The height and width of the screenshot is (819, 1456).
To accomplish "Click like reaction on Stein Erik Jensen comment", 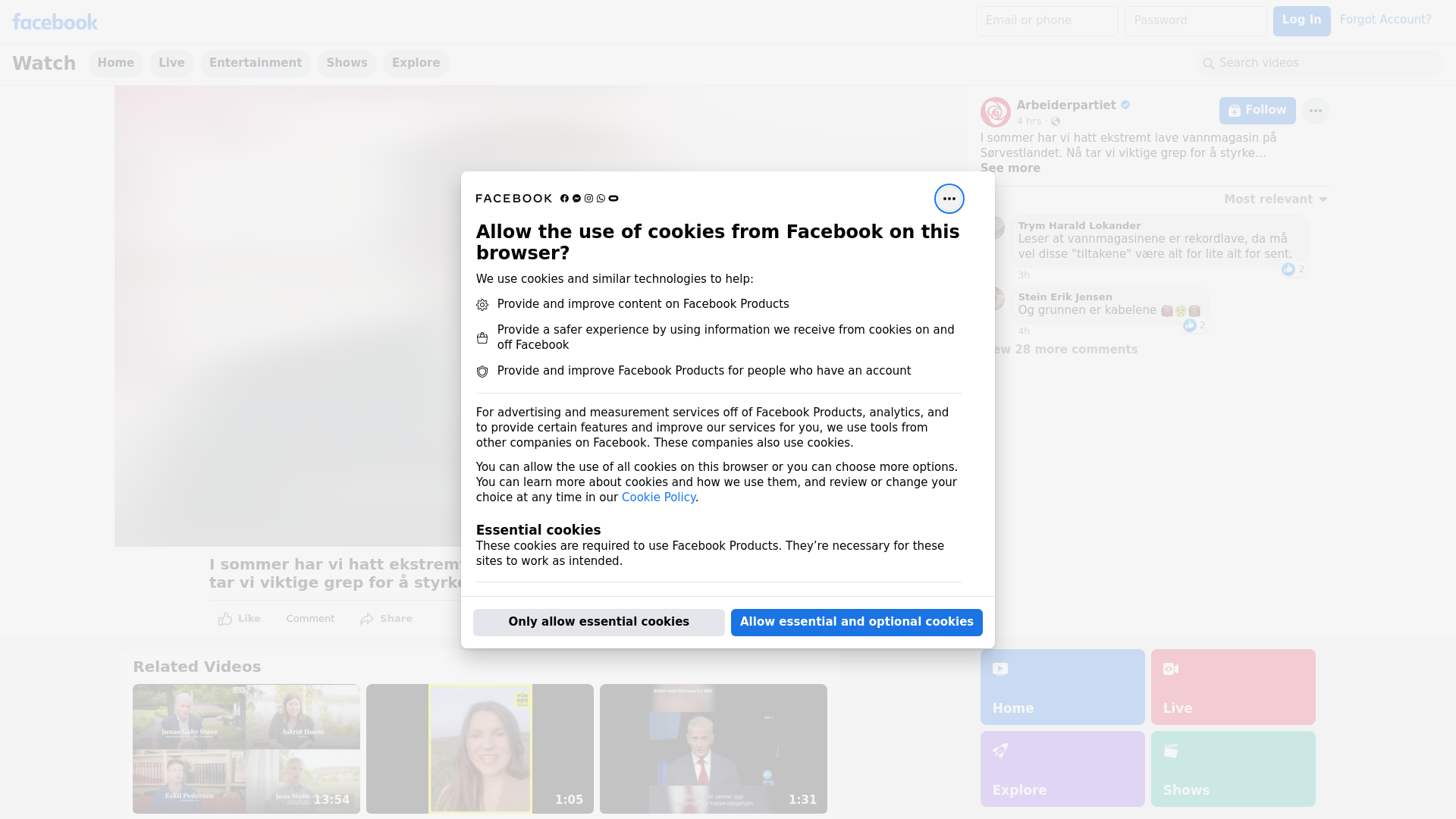I will pyautogui.click(x=1190, y=325).
